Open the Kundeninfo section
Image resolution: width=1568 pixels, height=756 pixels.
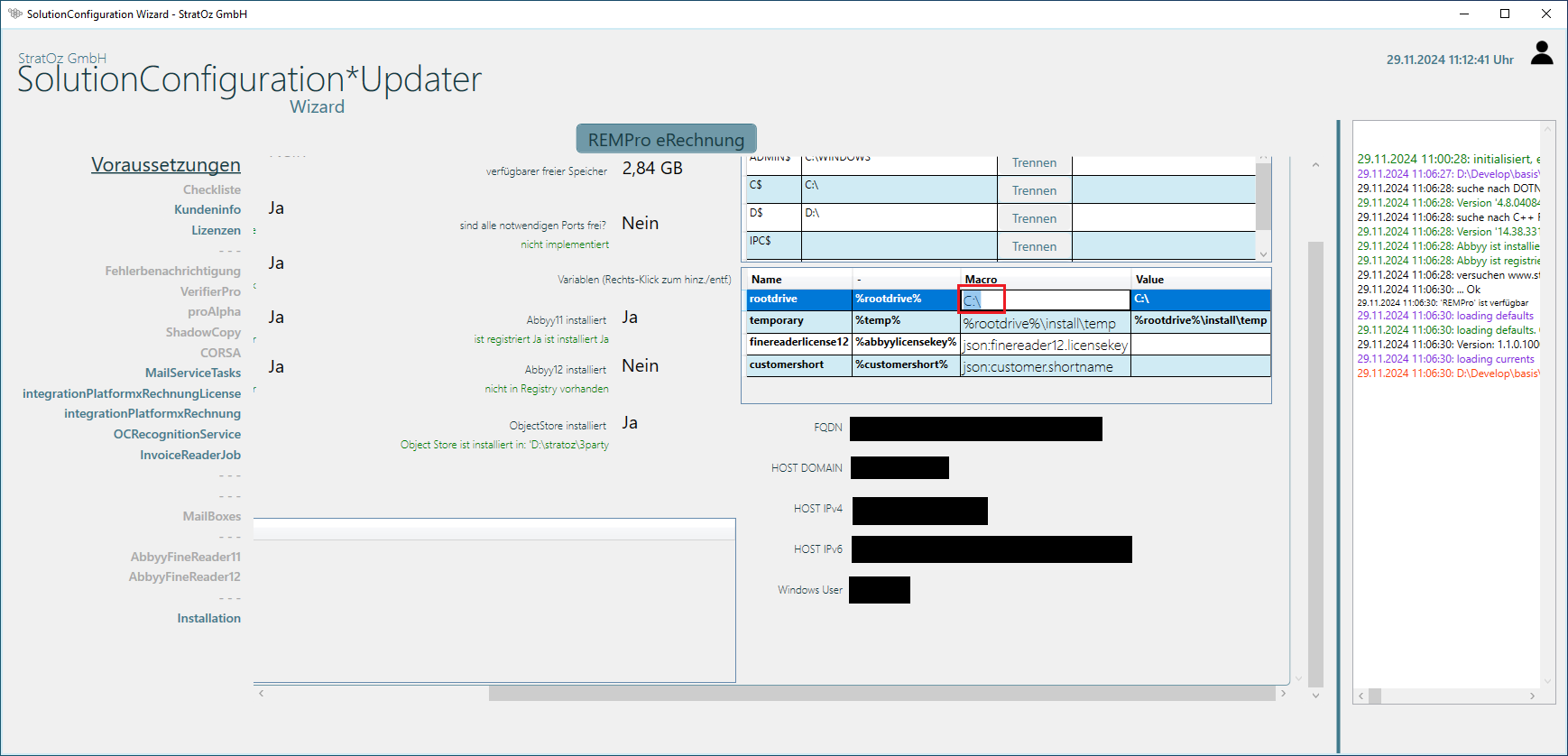point(208,209)
